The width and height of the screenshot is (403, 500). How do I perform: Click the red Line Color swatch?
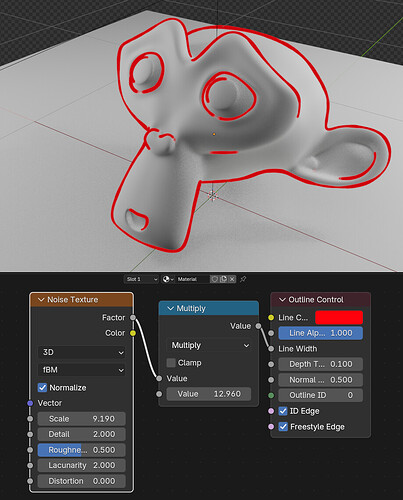coord(339,317)
